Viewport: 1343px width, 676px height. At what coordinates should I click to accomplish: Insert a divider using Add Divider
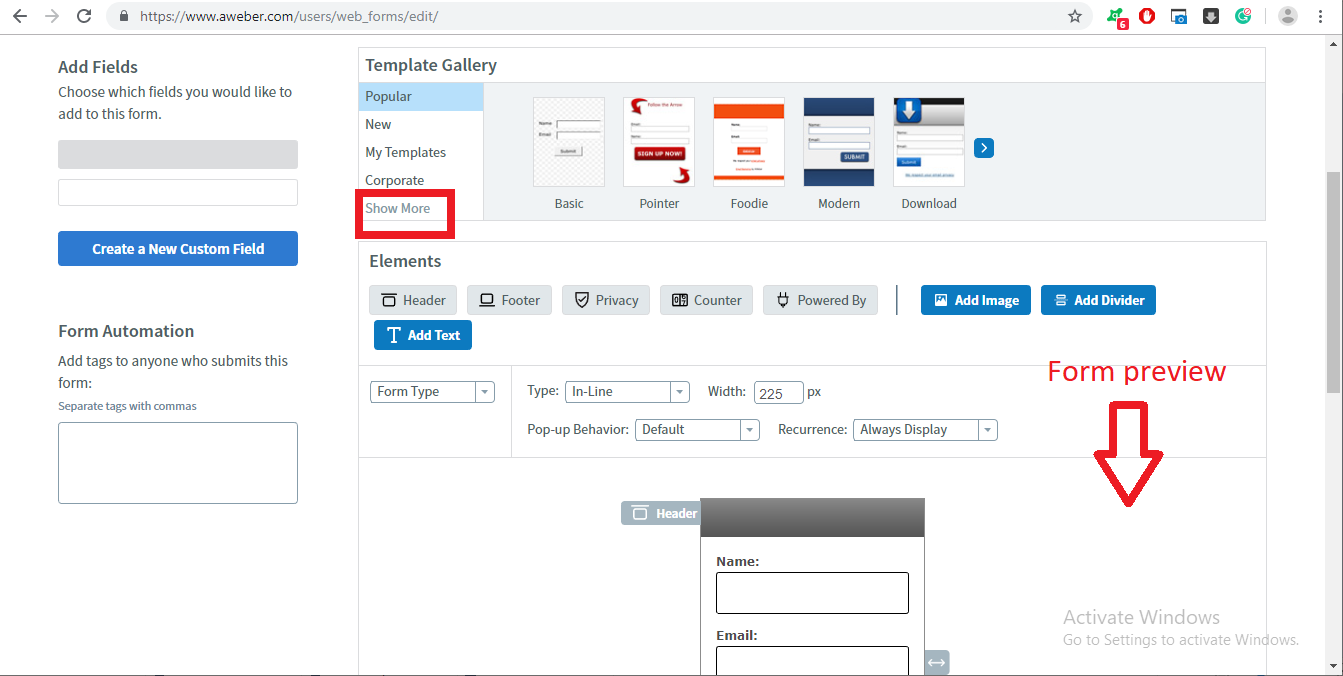[1098, 299]
